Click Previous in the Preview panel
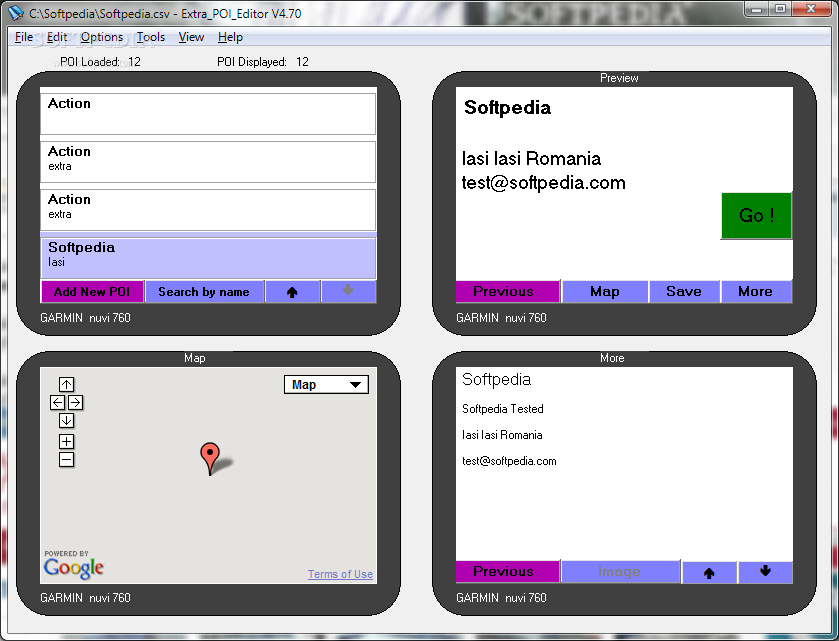This screenshot has height=641, width=839. click(x=507, y=292)
